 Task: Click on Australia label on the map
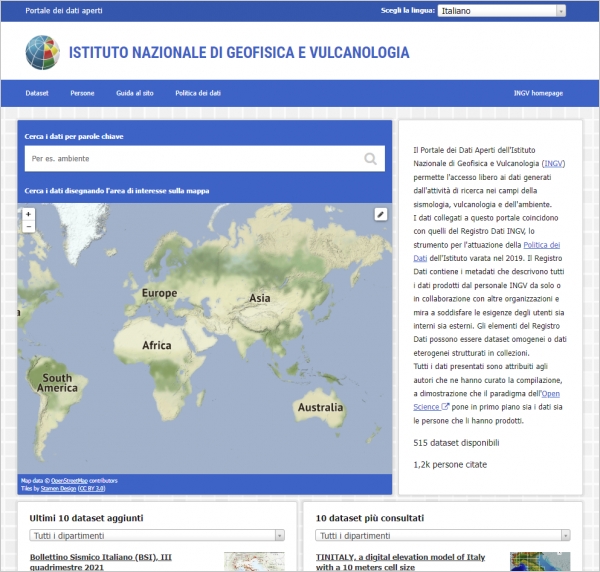tap(320, 407)
